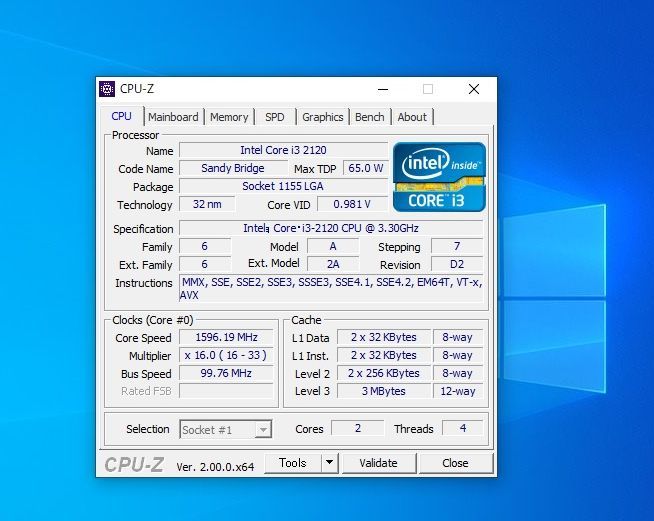Viewport: 654px width, 521px height.
Task: Click the Core Speed value 1596.19 MHz
Action: click(226, 337)
